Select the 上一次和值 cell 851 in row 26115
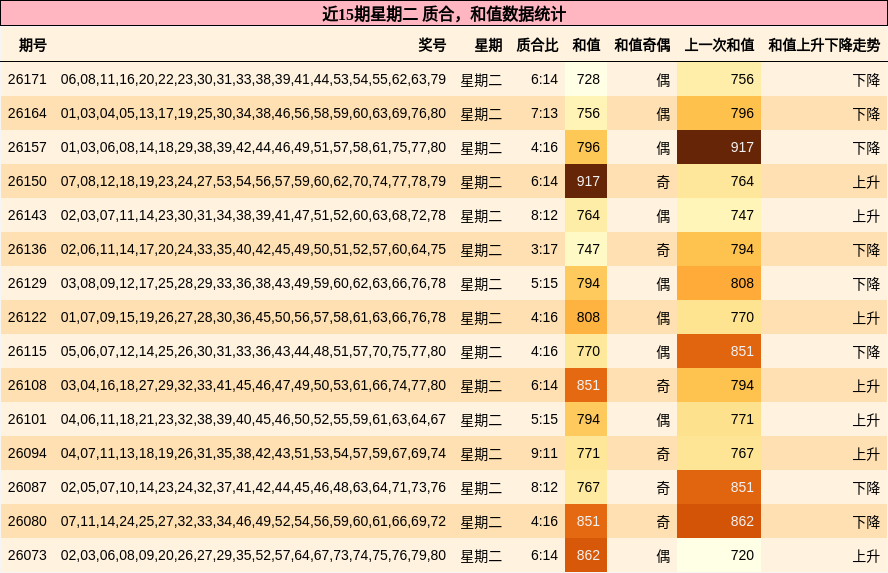This screenshot has height=573, width=888. (x=719, y=351)
